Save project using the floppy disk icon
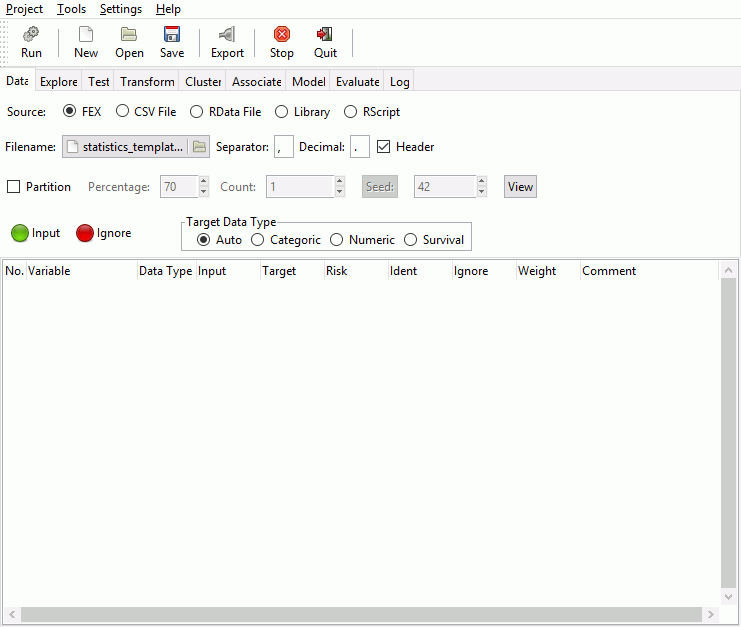The height and width of the screenshot is (627, 741). (172, 34)
